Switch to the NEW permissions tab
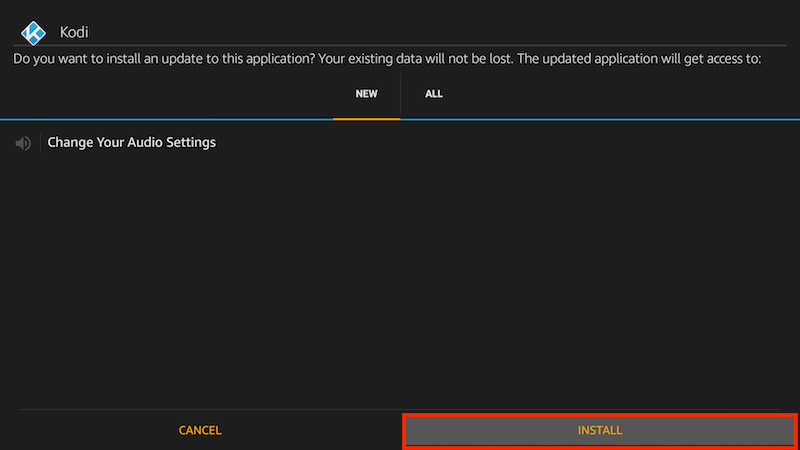 pyautogui.click(x=366, y=94)
